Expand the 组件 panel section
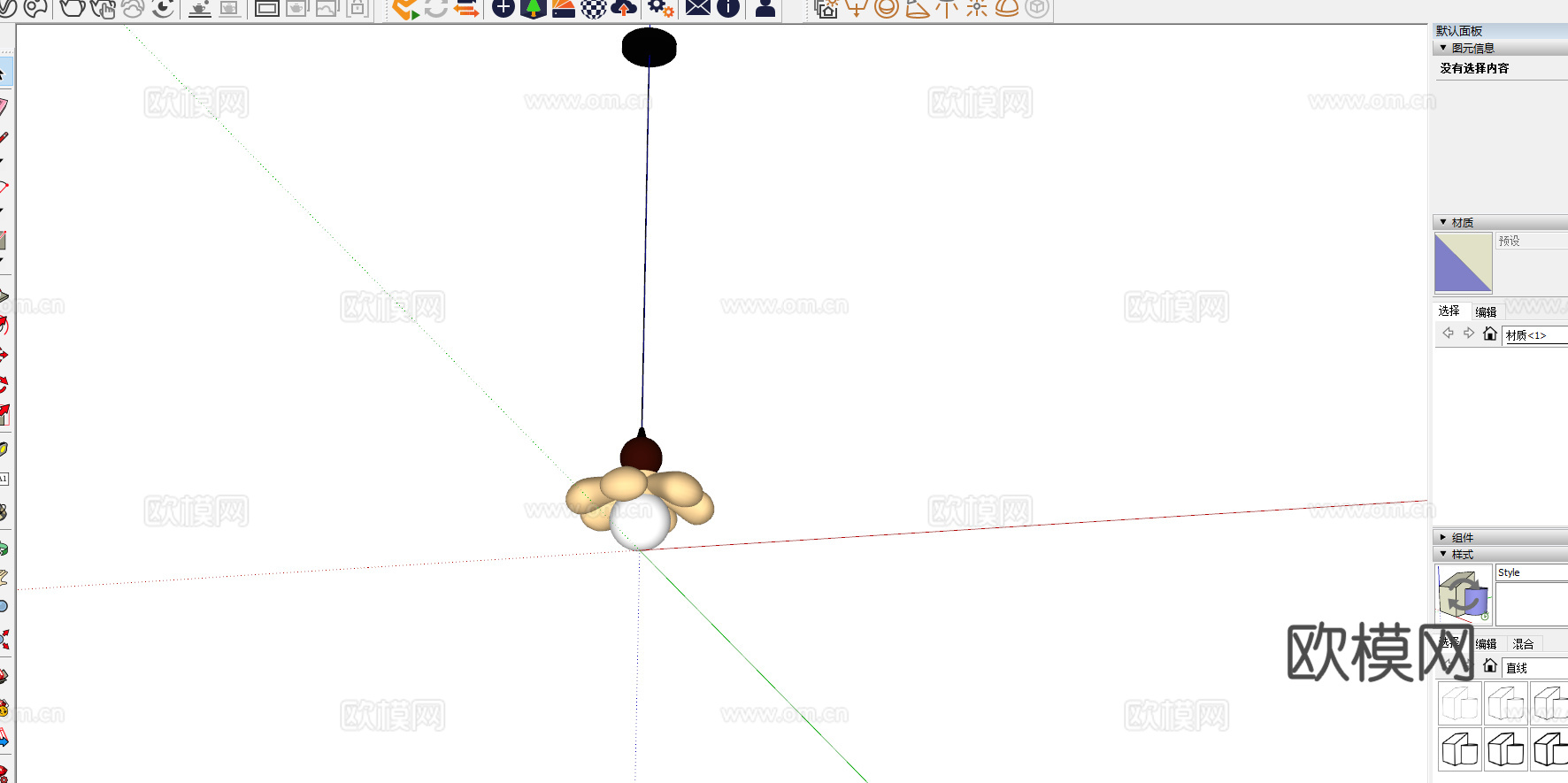The image size is (1568, 783). tap(1443, 537)
